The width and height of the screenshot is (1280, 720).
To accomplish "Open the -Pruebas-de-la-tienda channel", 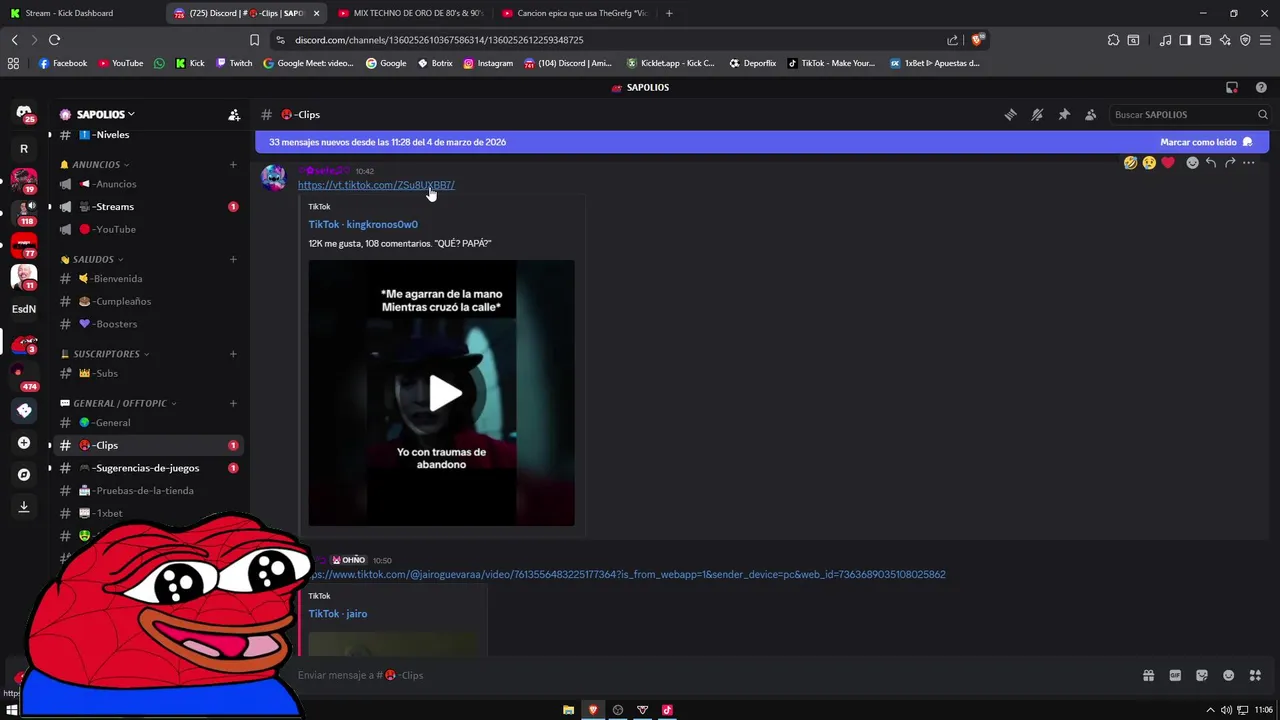I will pos(148,491).
